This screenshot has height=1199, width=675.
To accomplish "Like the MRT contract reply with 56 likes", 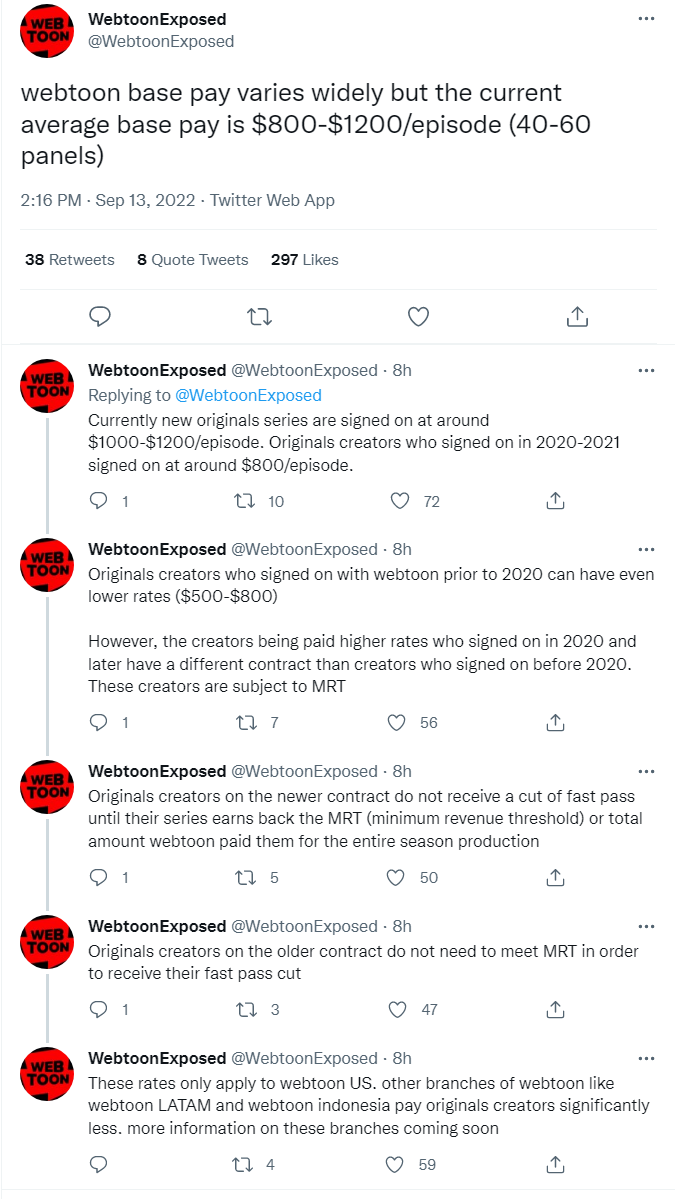I will coord(396,722).
